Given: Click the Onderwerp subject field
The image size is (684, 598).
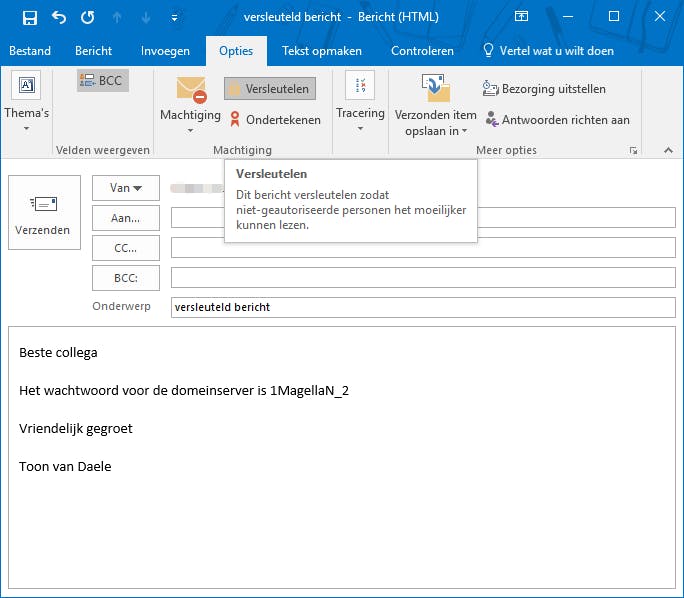Looking at the screenshot, I should click(x=423, y=307).
